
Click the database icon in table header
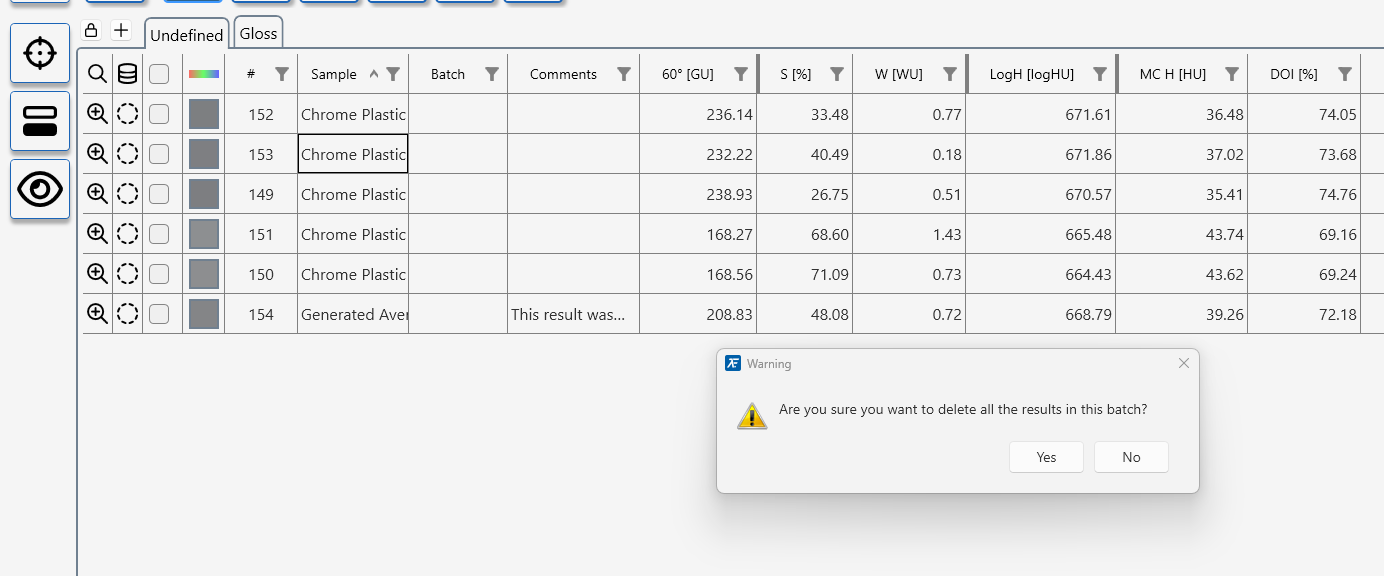127,74
